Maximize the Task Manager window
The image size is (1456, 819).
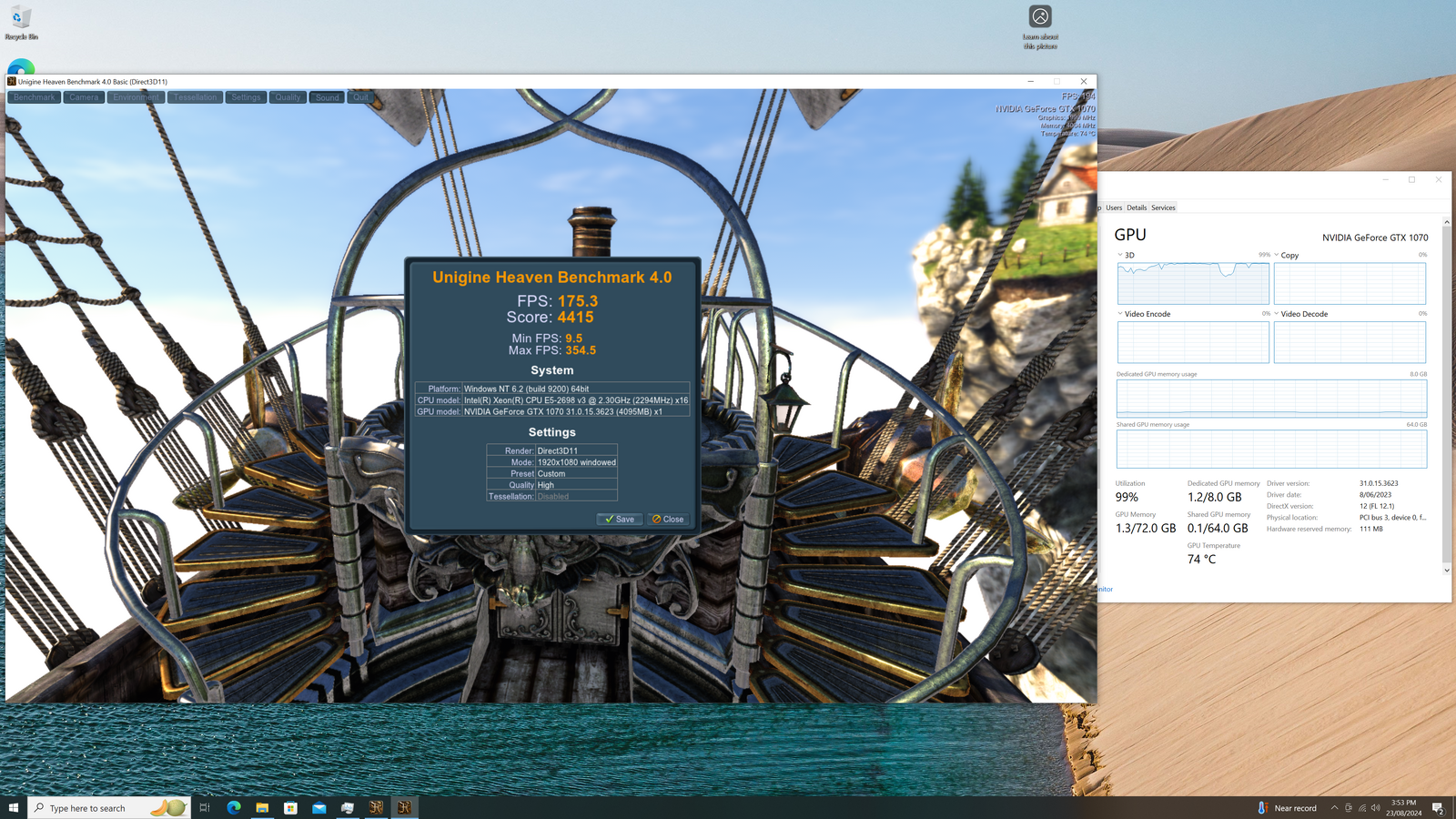pyautogui.click(x=1412, y=179)
